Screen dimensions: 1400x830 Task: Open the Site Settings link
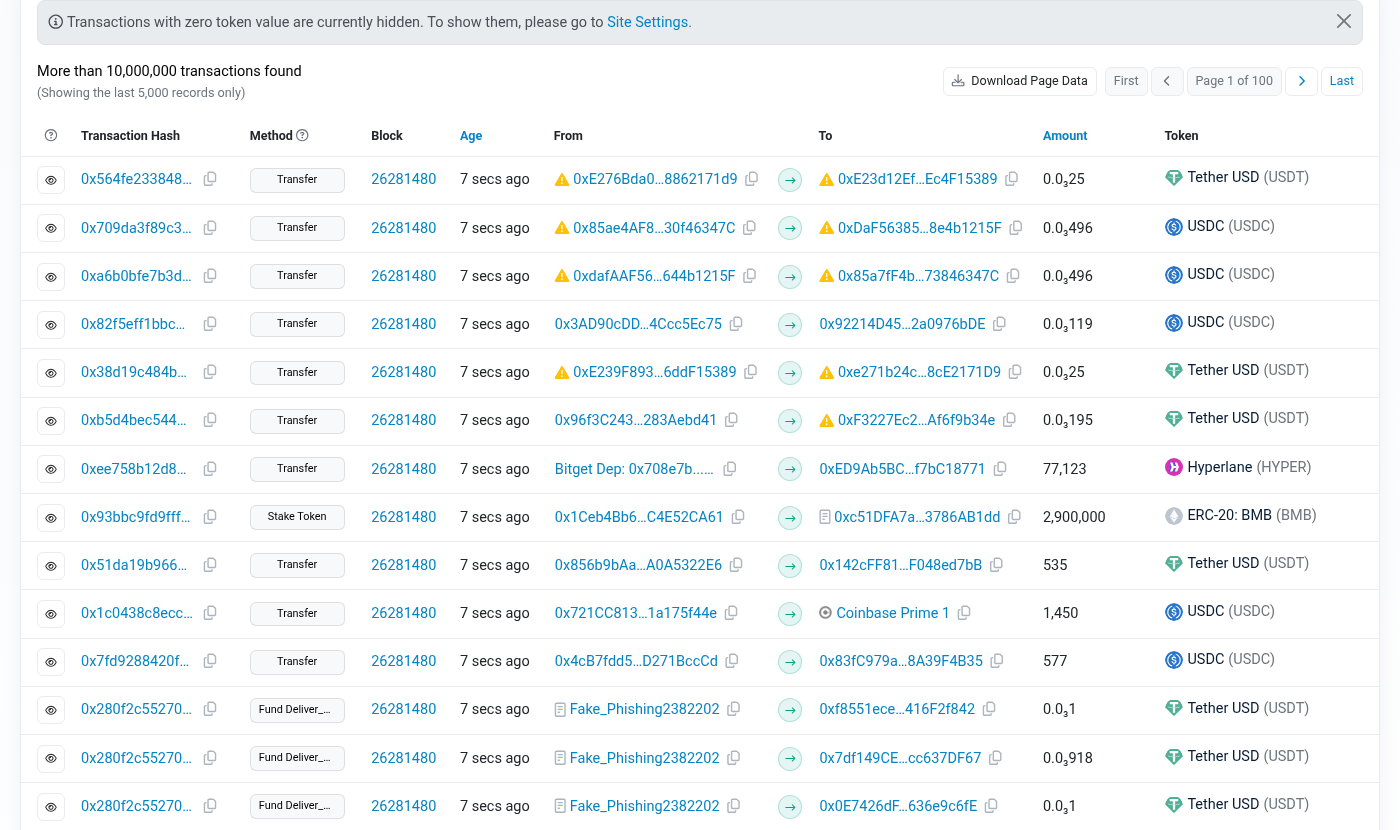(x=649, y=22)
